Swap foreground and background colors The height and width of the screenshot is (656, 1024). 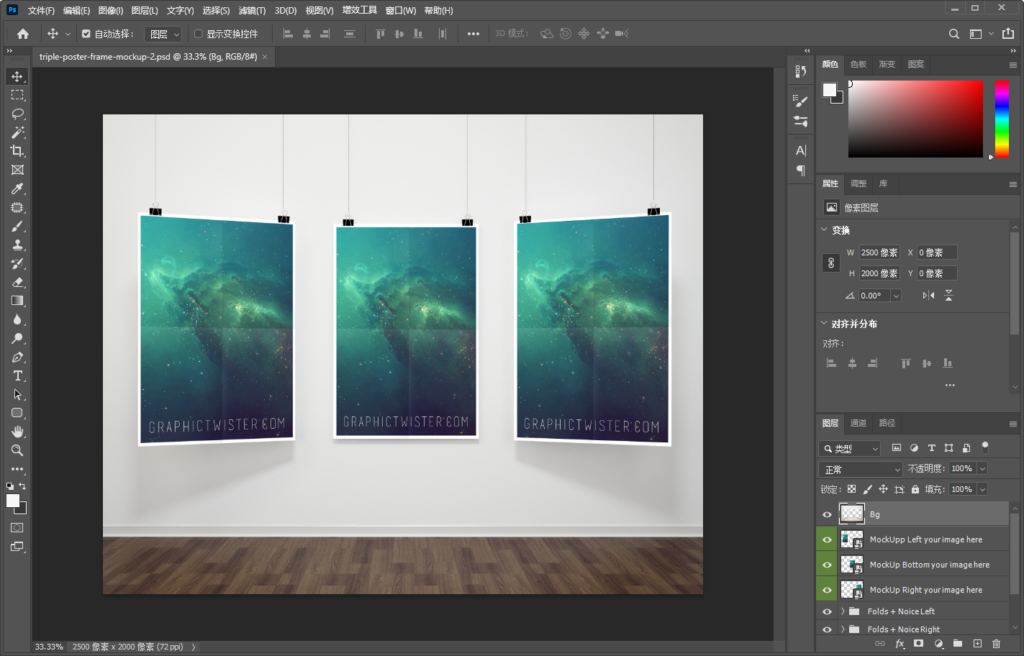tap(22, 486)
